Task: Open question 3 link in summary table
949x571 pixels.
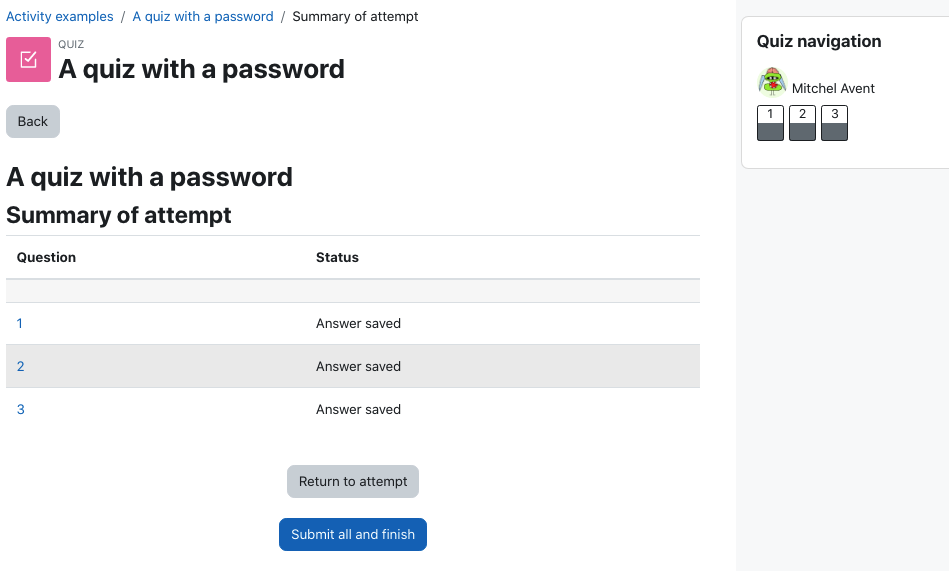Action: point(21,409)
